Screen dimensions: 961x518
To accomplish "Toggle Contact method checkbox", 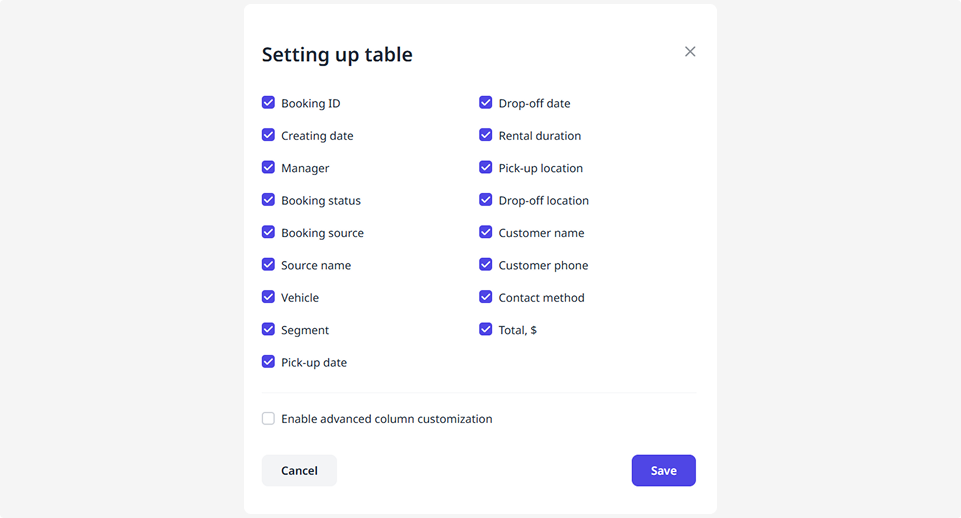I will [486, 297].
